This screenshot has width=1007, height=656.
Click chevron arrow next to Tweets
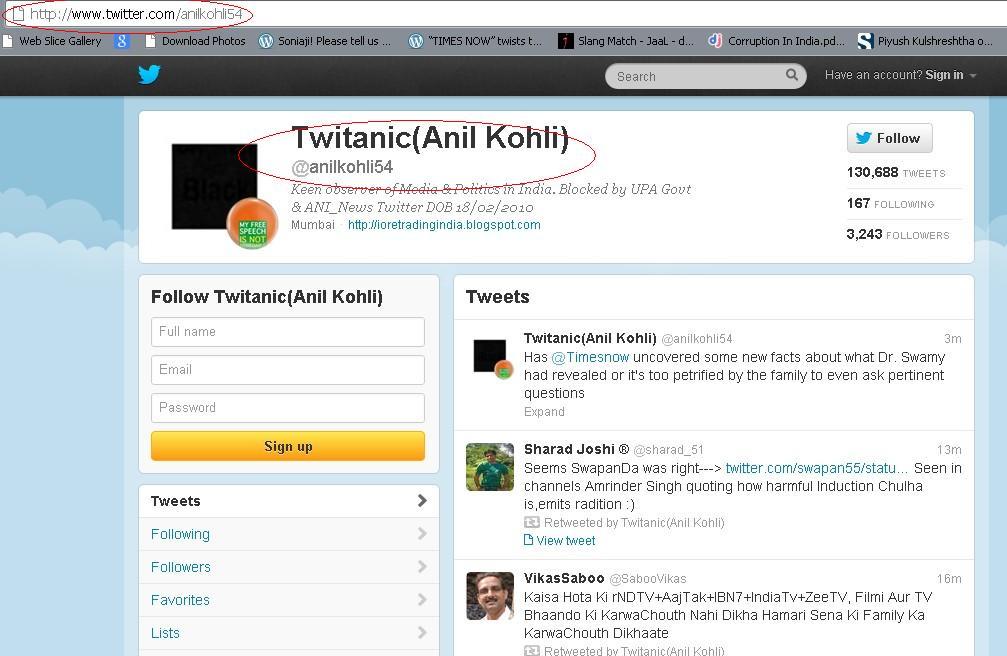pyautogui.click(x=422, y=501)
